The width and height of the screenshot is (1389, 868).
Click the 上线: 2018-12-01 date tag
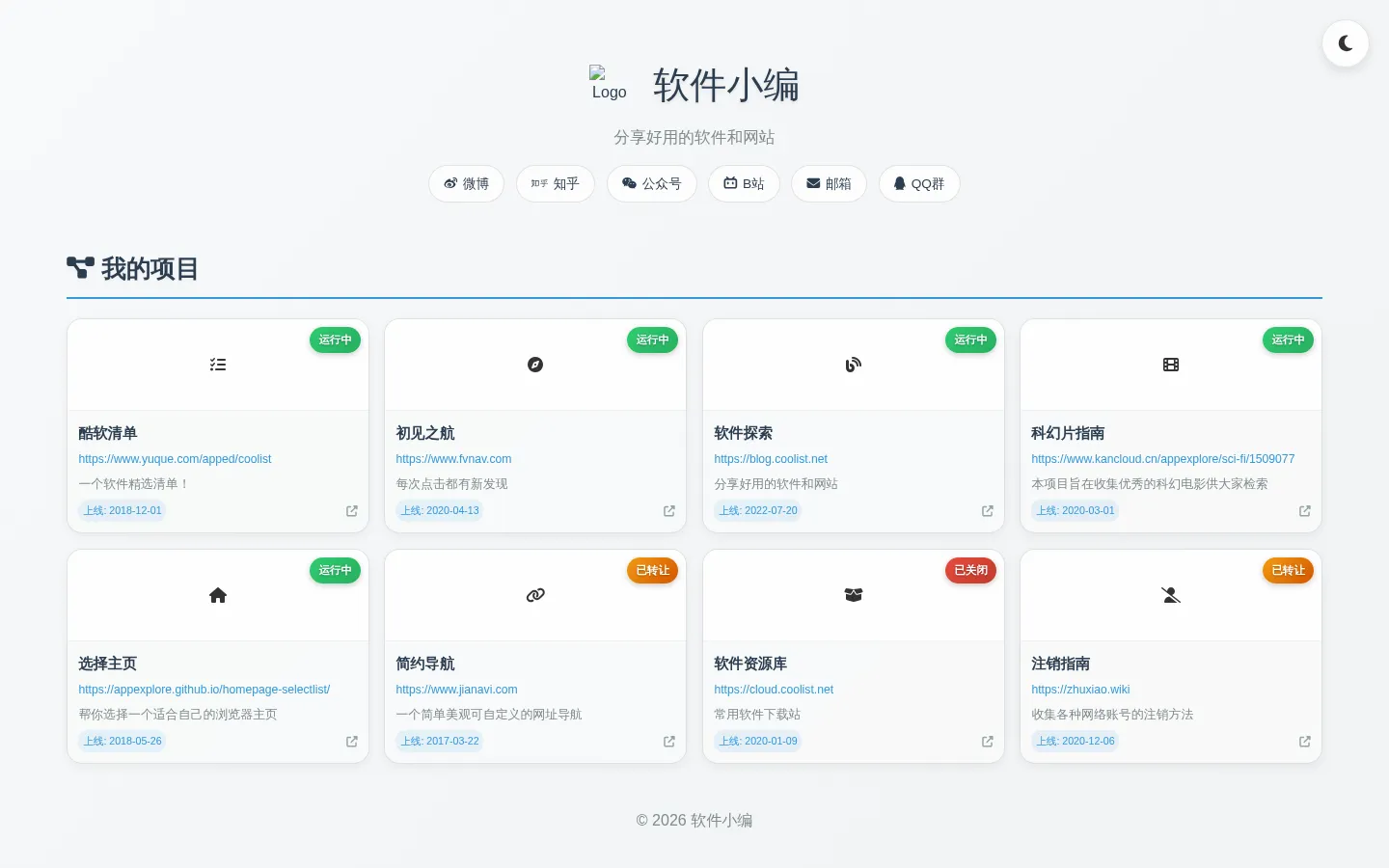pos(123,510)
